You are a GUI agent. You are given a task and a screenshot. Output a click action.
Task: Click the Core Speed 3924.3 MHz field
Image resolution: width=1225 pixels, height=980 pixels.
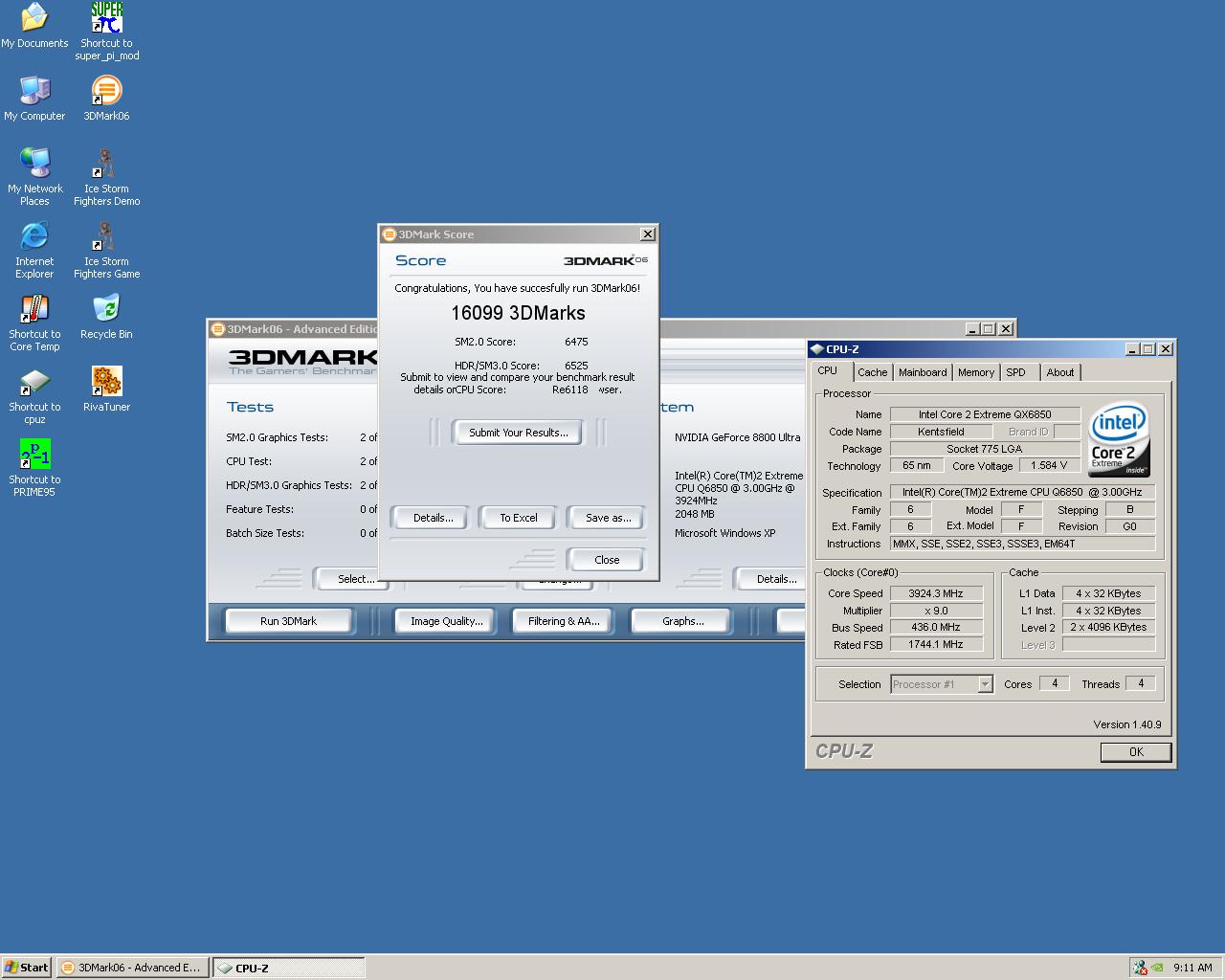click(x=936, y=593)
